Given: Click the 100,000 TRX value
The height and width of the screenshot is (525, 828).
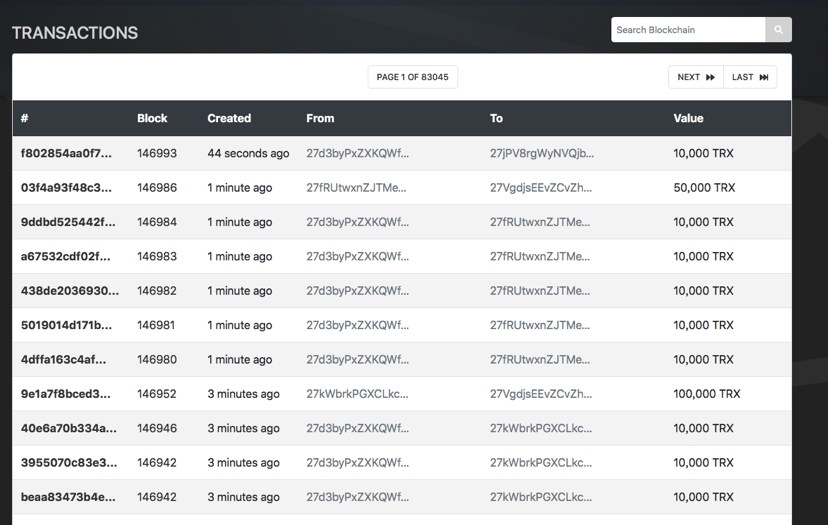Looking at the screenshot, I should pos(707,393).
